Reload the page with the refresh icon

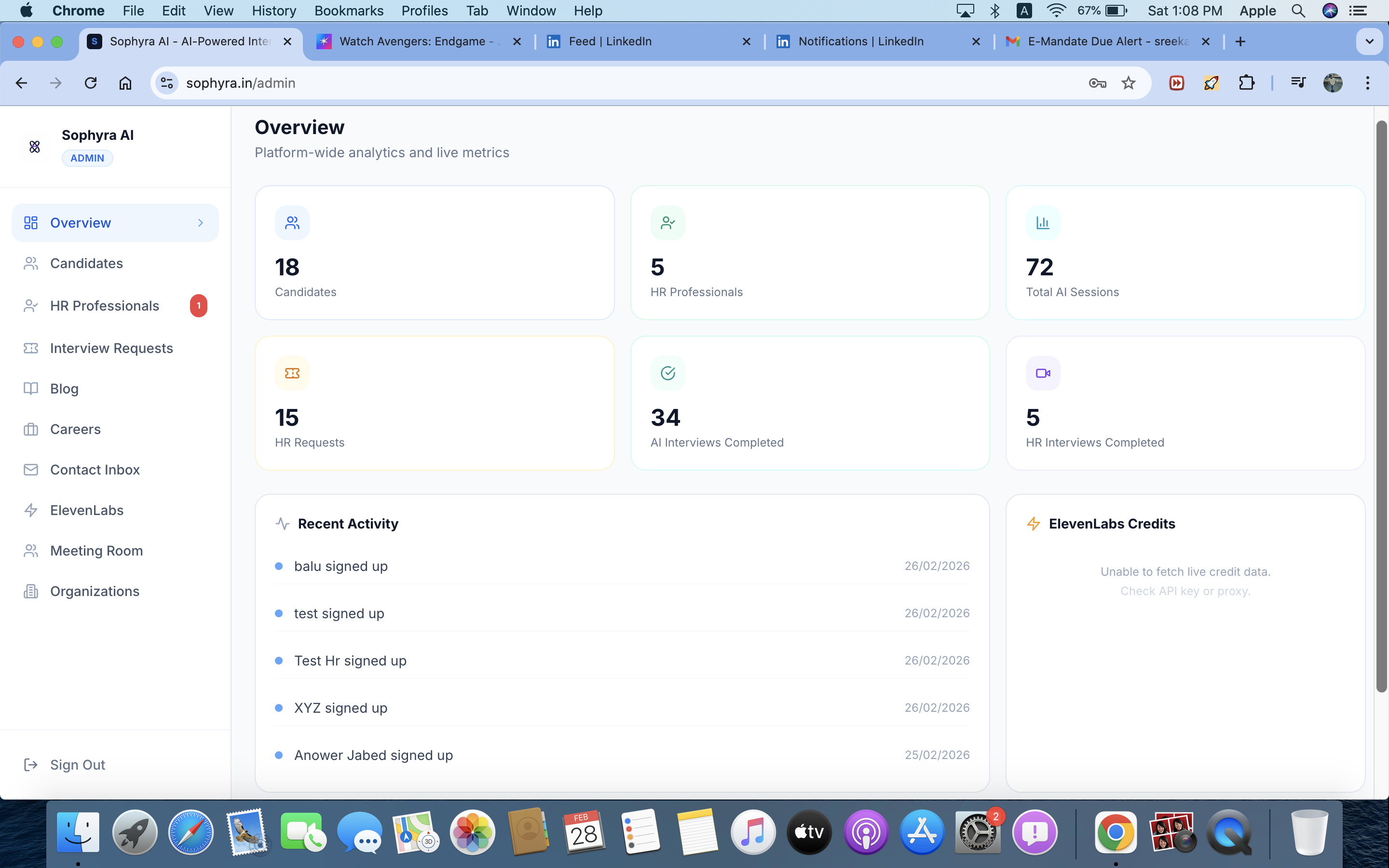[x=91, y=82]
